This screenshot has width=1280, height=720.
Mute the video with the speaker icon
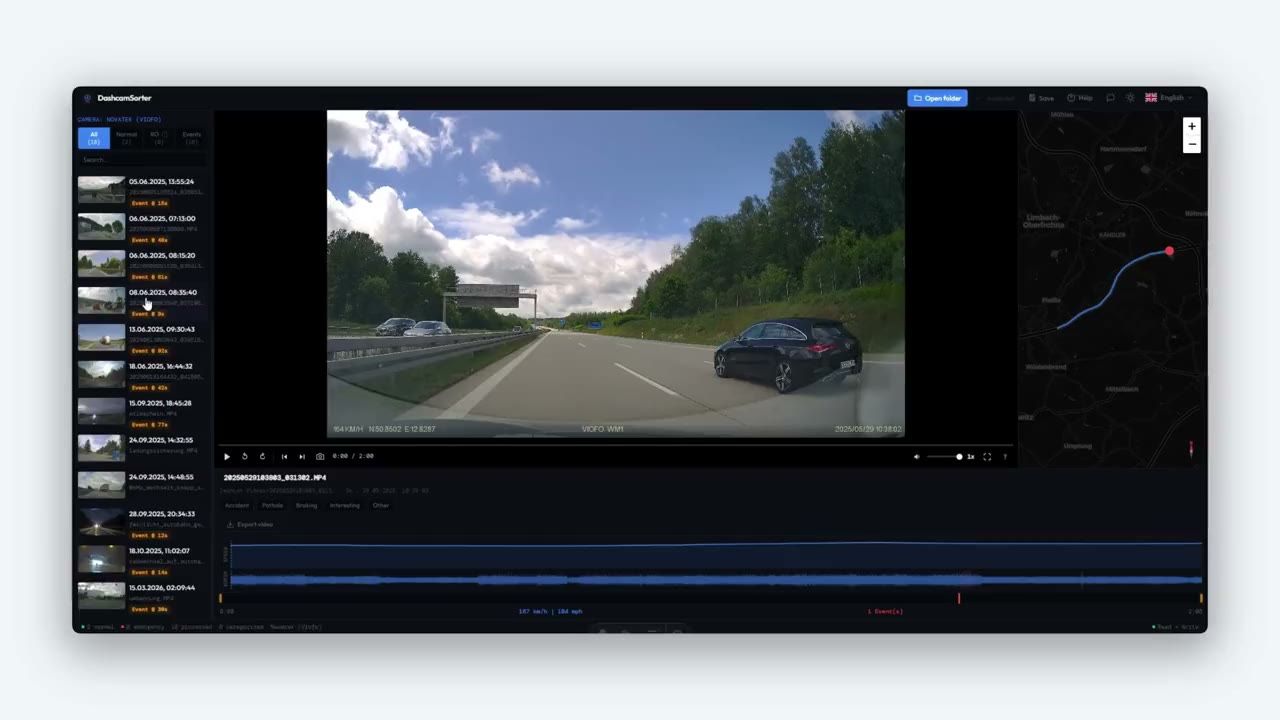pyautogui.click(x=916, y=456)
